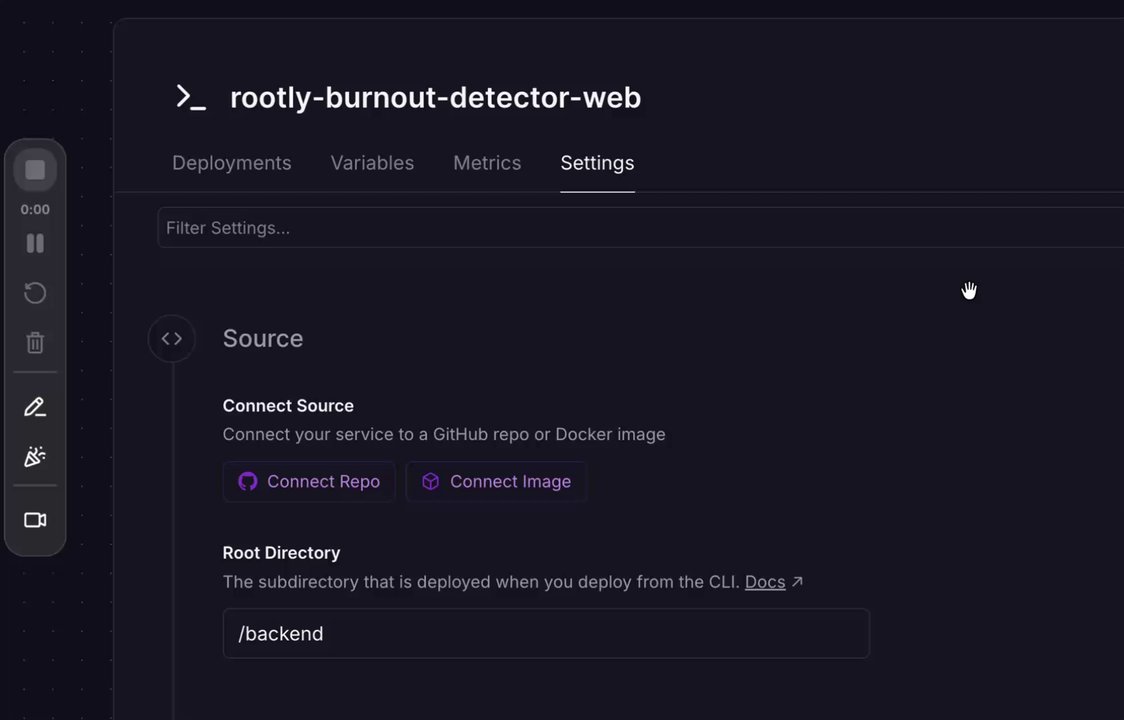View the Metrics tab
This screenshot has height=720, width=1124.
(487, 163)
